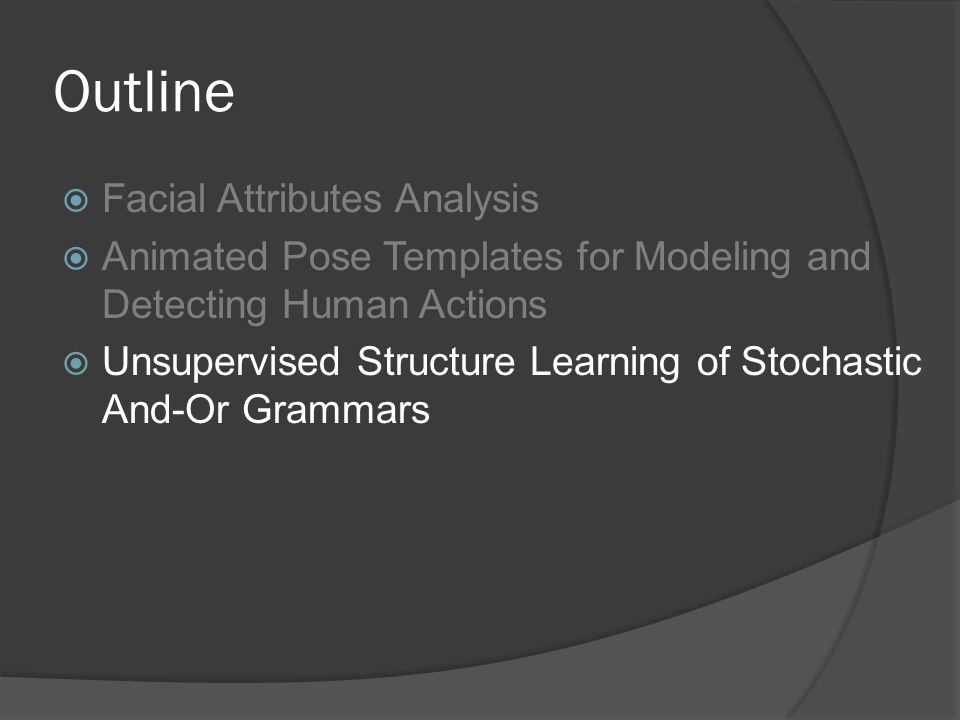Click the word Stochastic in highlighted bullet
Image resolution: width=960 pixels, height=720 pixels.
coord(831,361)
